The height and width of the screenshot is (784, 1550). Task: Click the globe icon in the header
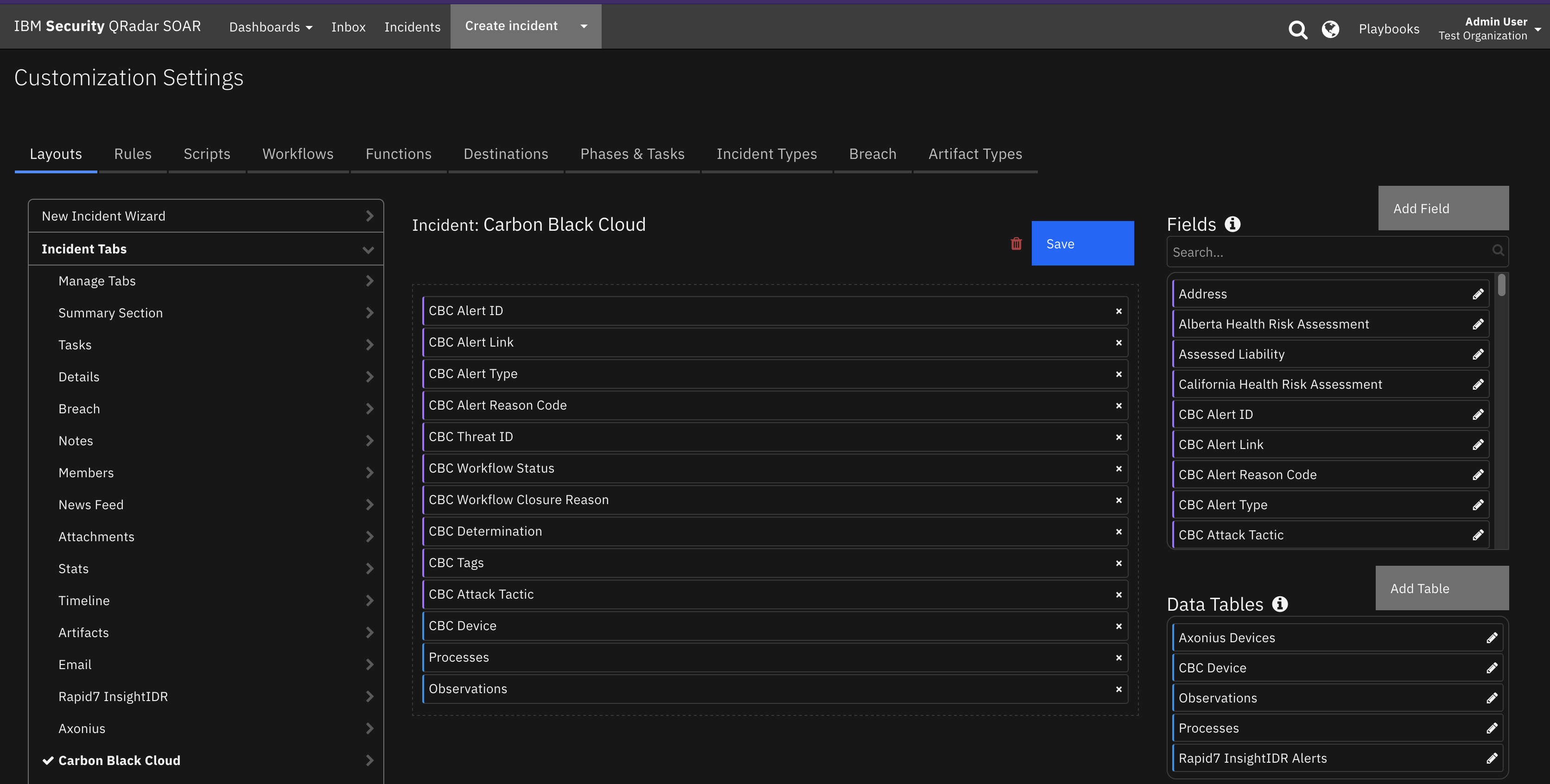click(1330, 29)
